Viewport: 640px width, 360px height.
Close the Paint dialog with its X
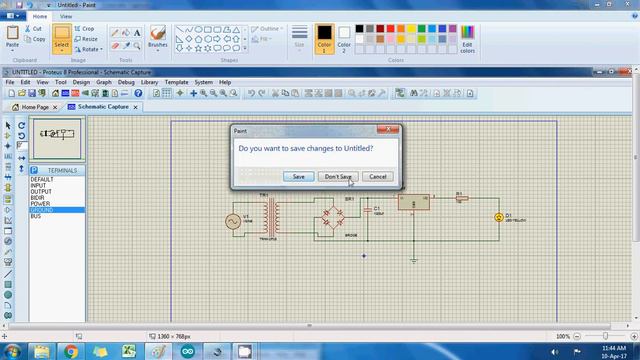388,129
